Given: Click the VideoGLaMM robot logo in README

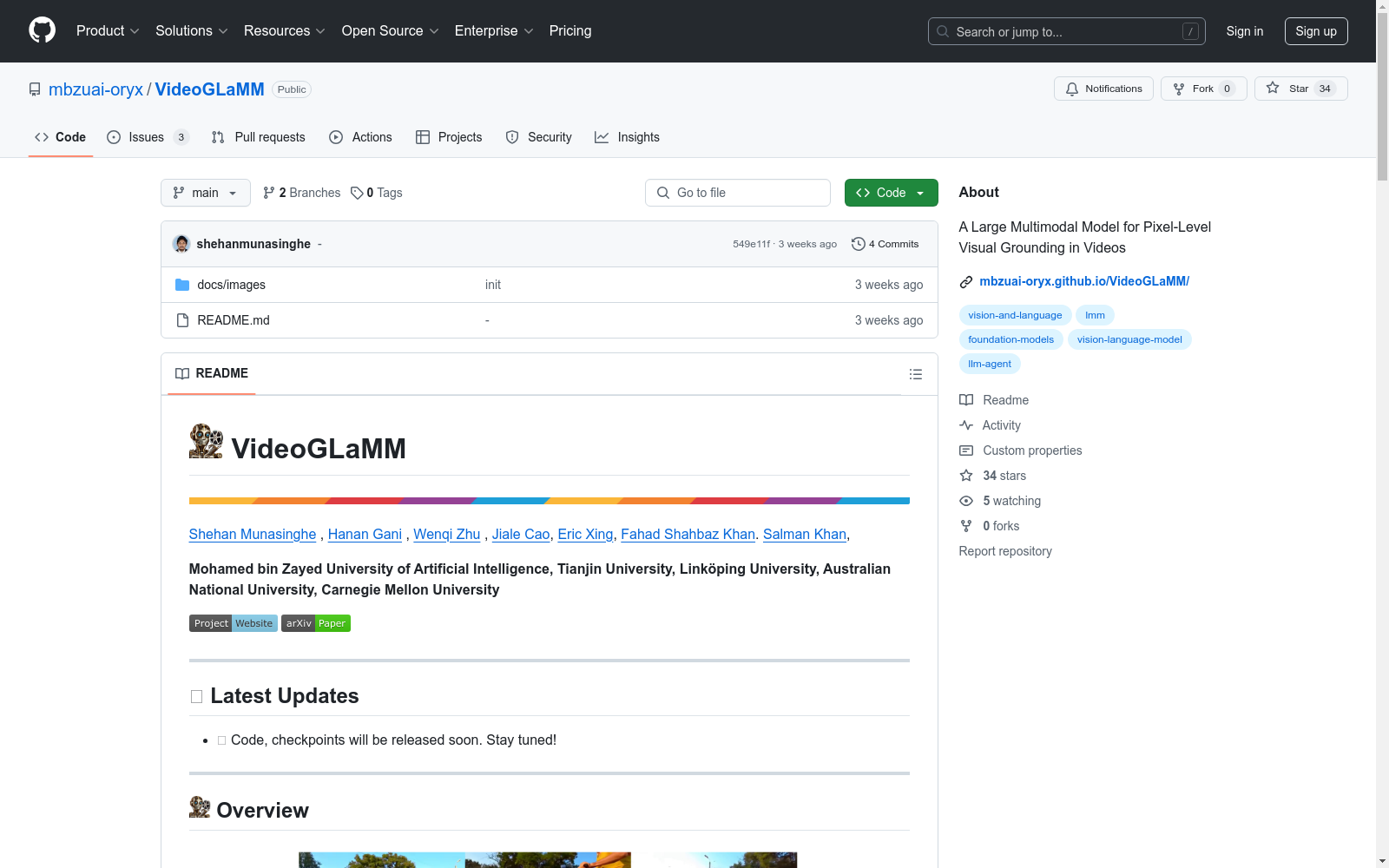Looking at the screenshot, I should coord(206,441).
